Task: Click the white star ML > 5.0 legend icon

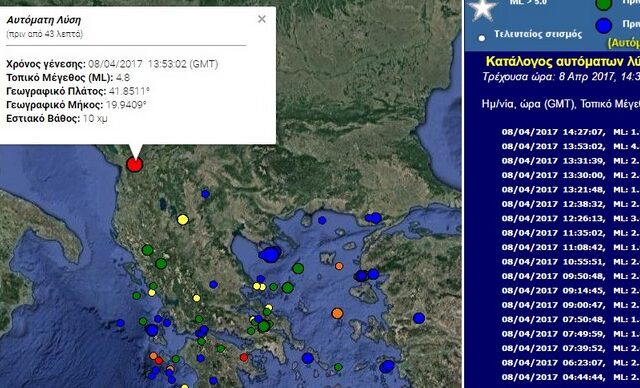Action: click(483, 8)
